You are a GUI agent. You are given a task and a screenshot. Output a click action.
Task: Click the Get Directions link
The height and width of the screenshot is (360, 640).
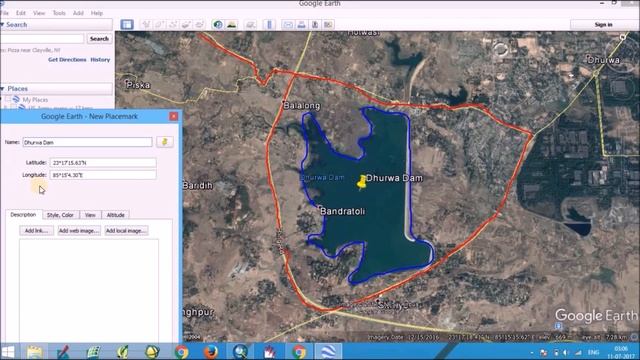tap(67, 60)
